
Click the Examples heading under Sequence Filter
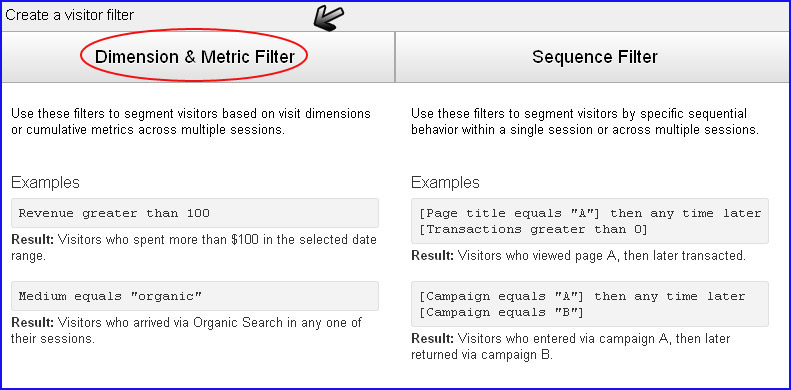(x=445, y=182)
